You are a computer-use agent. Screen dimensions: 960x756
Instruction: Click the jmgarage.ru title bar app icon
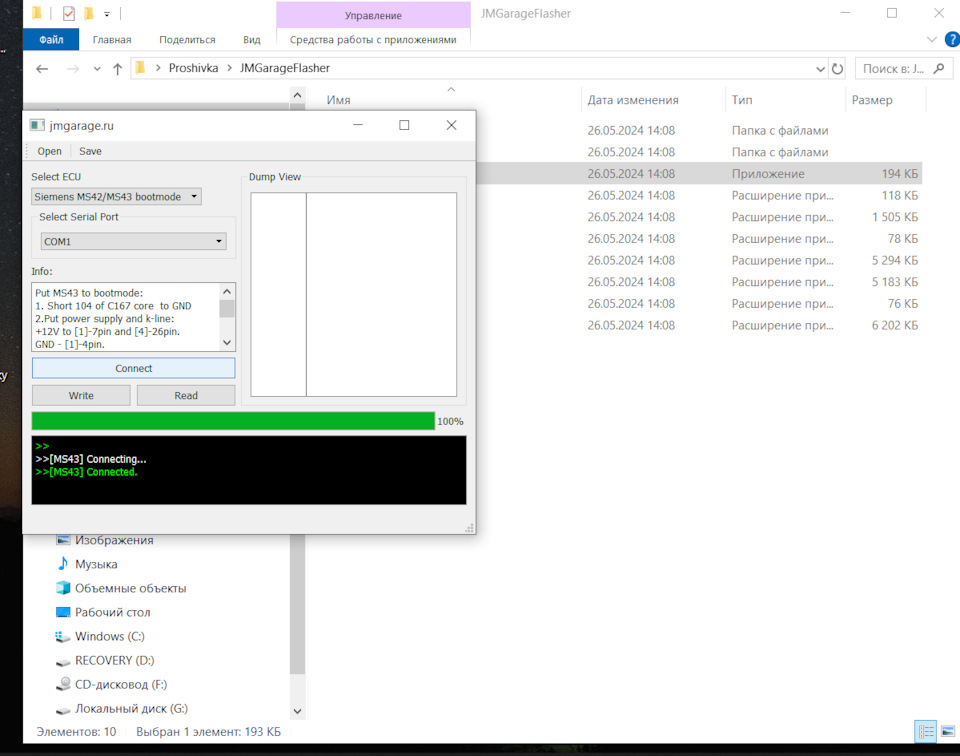pyautogui.click(x=37, y=125)
